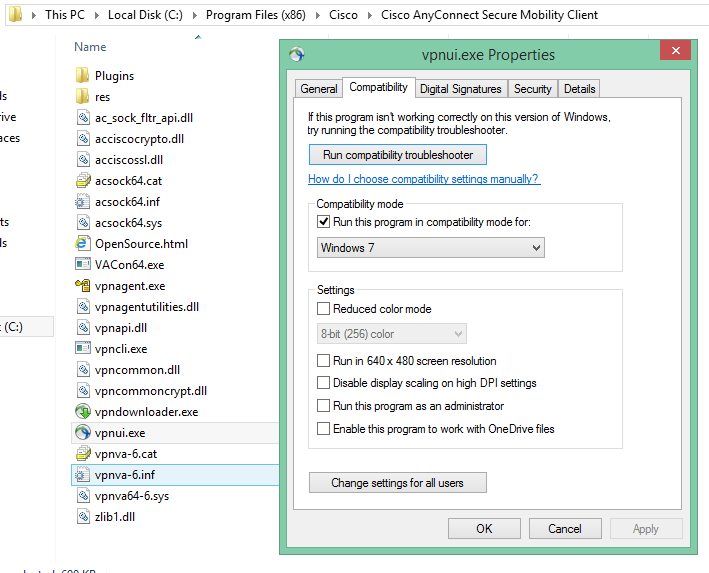Click the vpnapi.dll file icon
Screen dimensions: 709x573
point(82,327)
